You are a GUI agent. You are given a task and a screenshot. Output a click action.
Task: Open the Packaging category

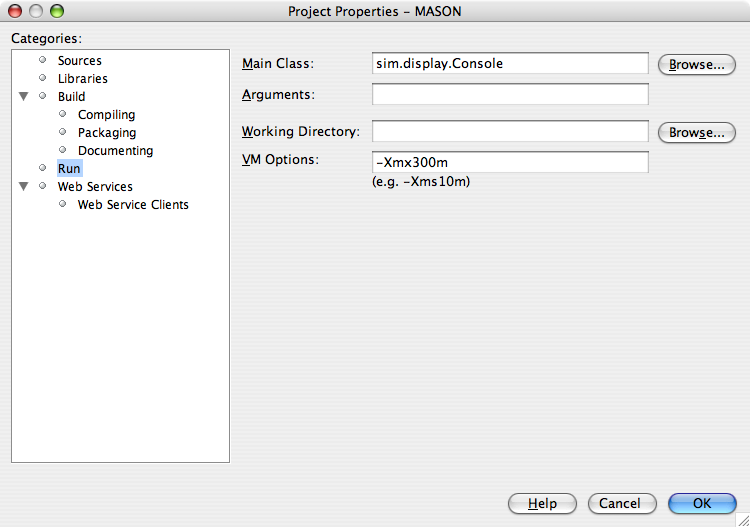(107, 133)
